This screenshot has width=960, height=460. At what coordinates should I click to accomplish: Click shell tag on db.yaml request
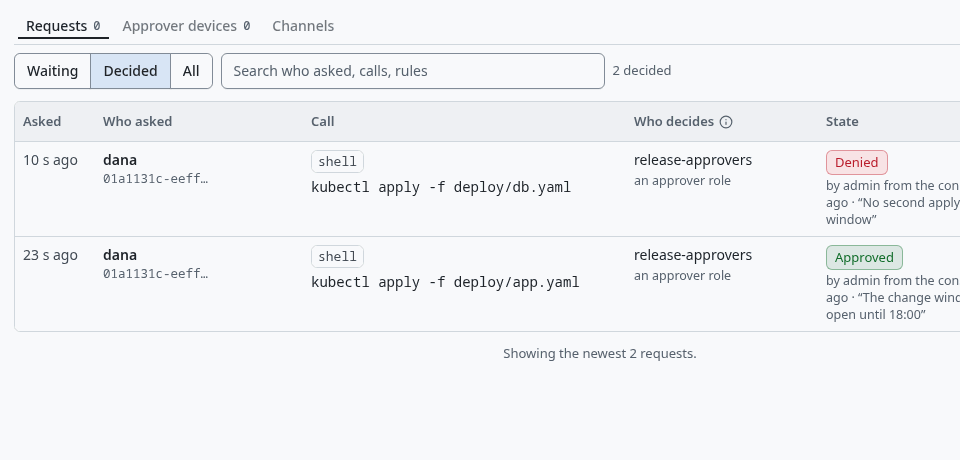[x=337, y=162]
